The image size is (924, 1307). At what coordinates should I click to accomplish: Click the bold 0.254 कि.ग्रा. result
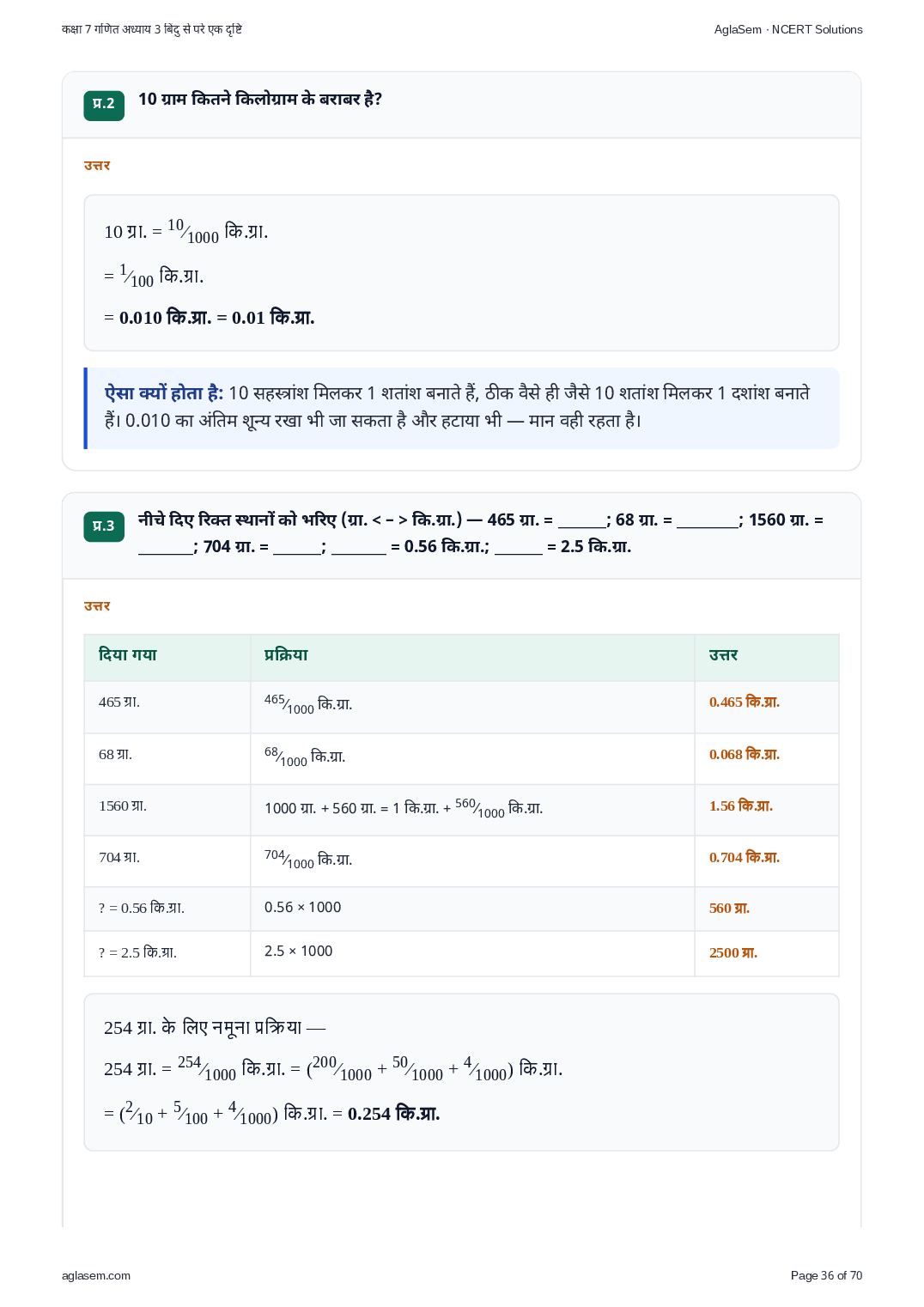(x=393, y=1114)
